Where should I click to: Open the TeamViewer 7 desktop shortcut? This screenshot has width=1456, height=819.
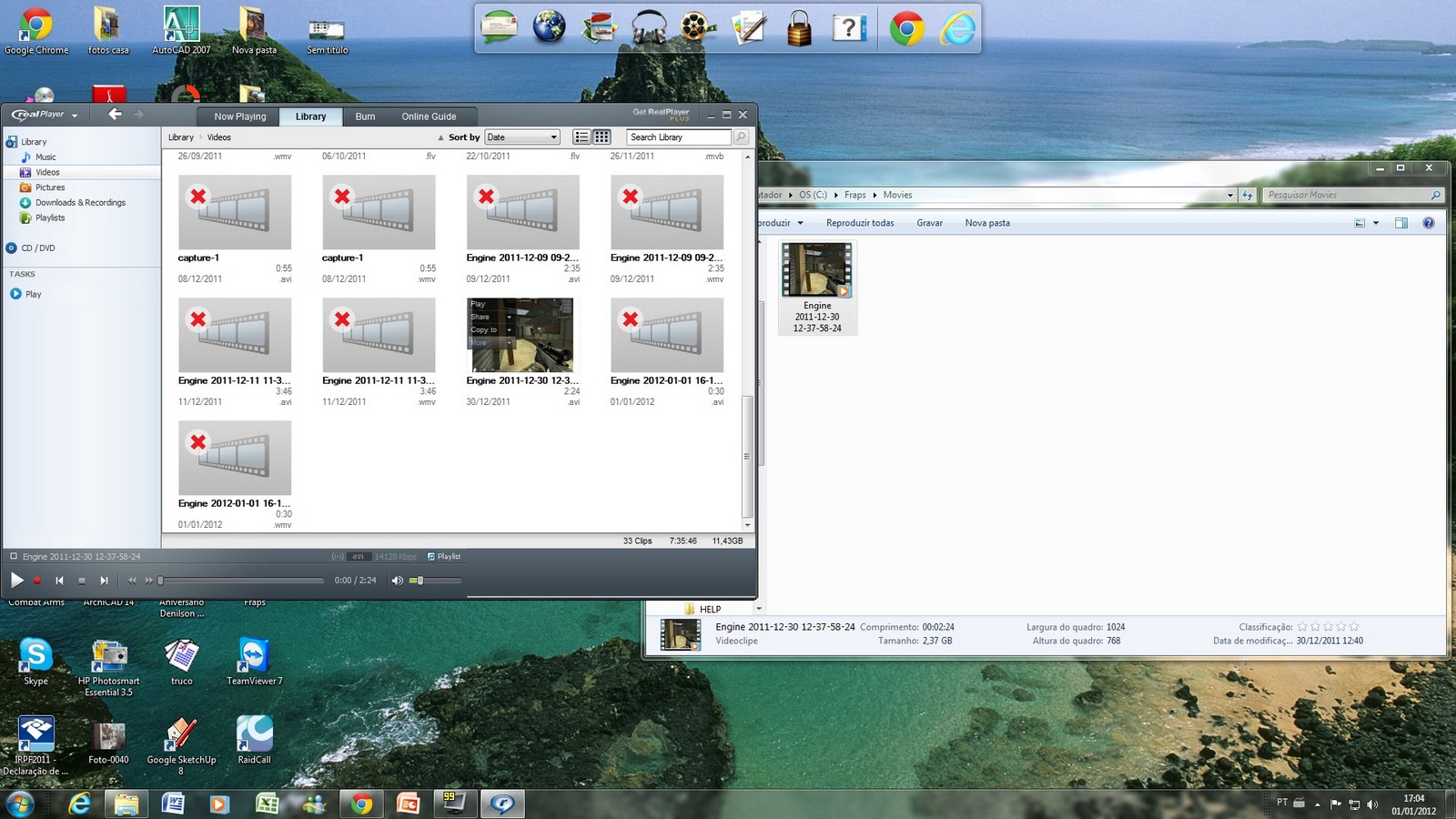coord(255,662)
